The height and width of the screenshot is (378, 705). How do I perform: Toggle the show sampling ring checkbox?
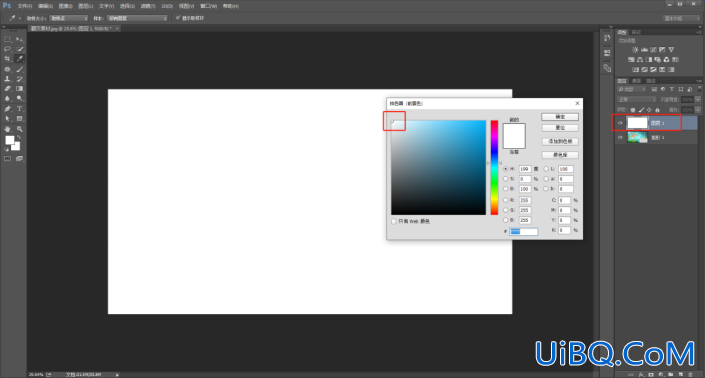[178, 18]
